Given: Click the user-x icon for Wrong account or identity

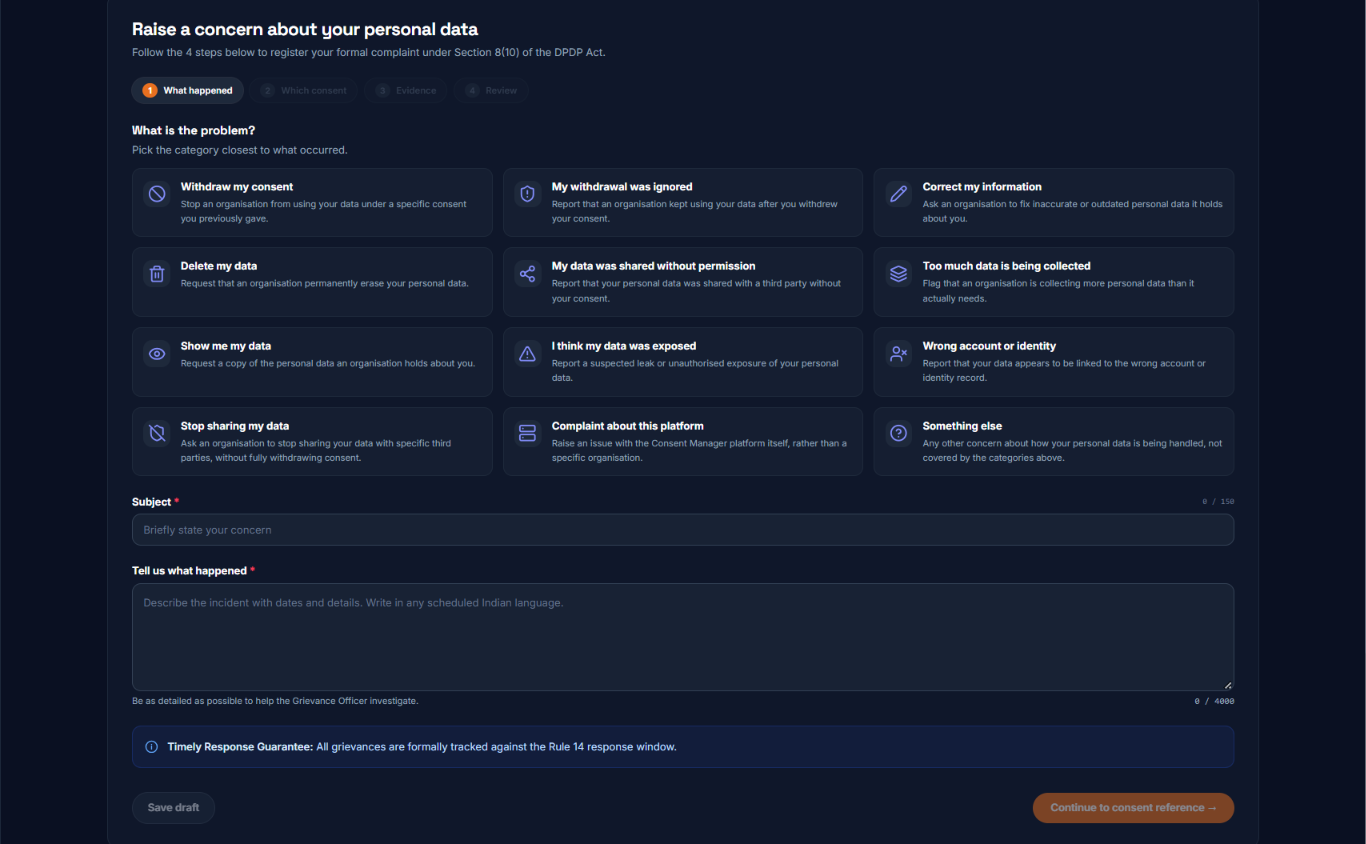Looking at the screenshot, I should (x=899, y=354).
